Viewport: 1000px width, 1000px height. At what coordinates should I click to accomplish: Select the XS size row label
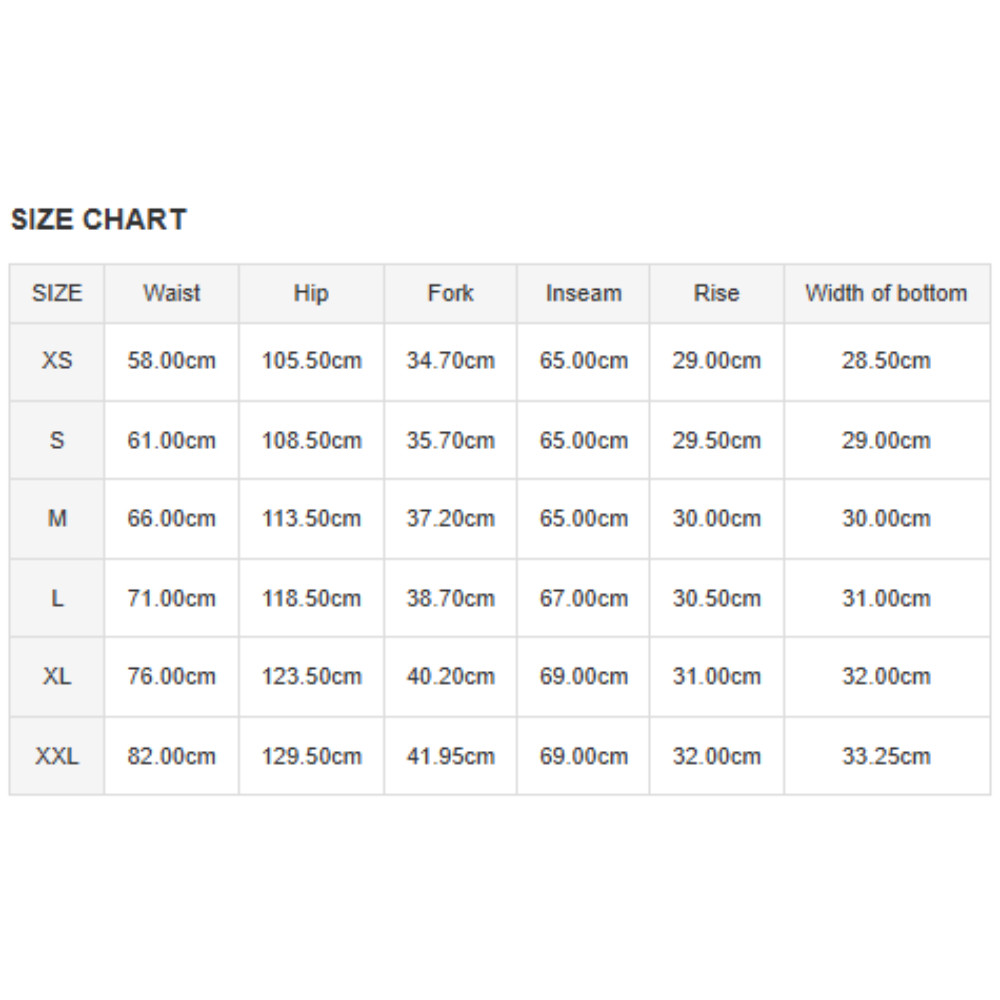[x=57, y=360]
